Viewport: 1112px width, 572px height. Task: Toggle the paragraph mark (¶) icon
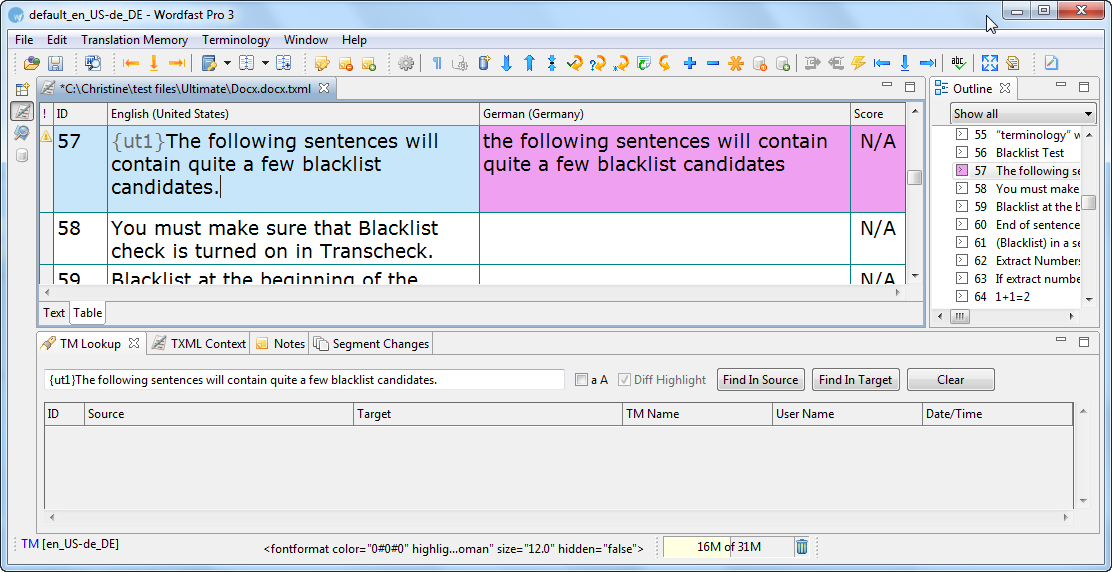tap(437, 63)
